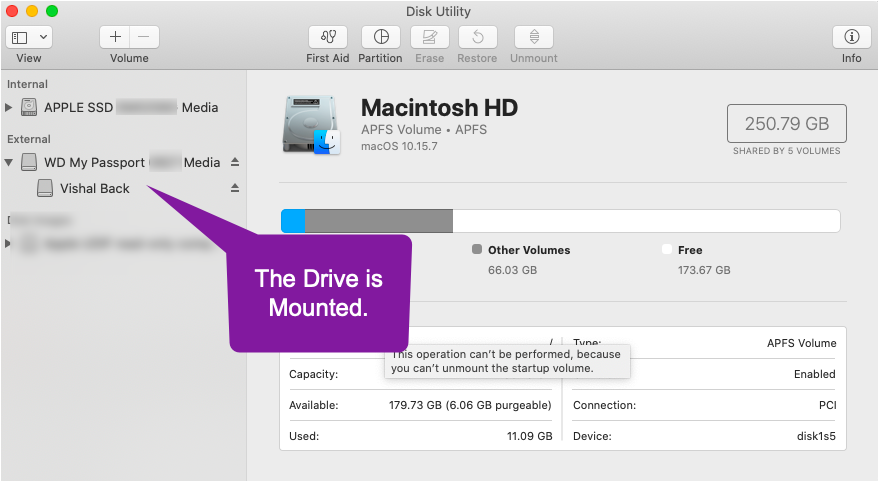879x482 pixels.
Task: Close the Disk Utility window
Action: 12,11
